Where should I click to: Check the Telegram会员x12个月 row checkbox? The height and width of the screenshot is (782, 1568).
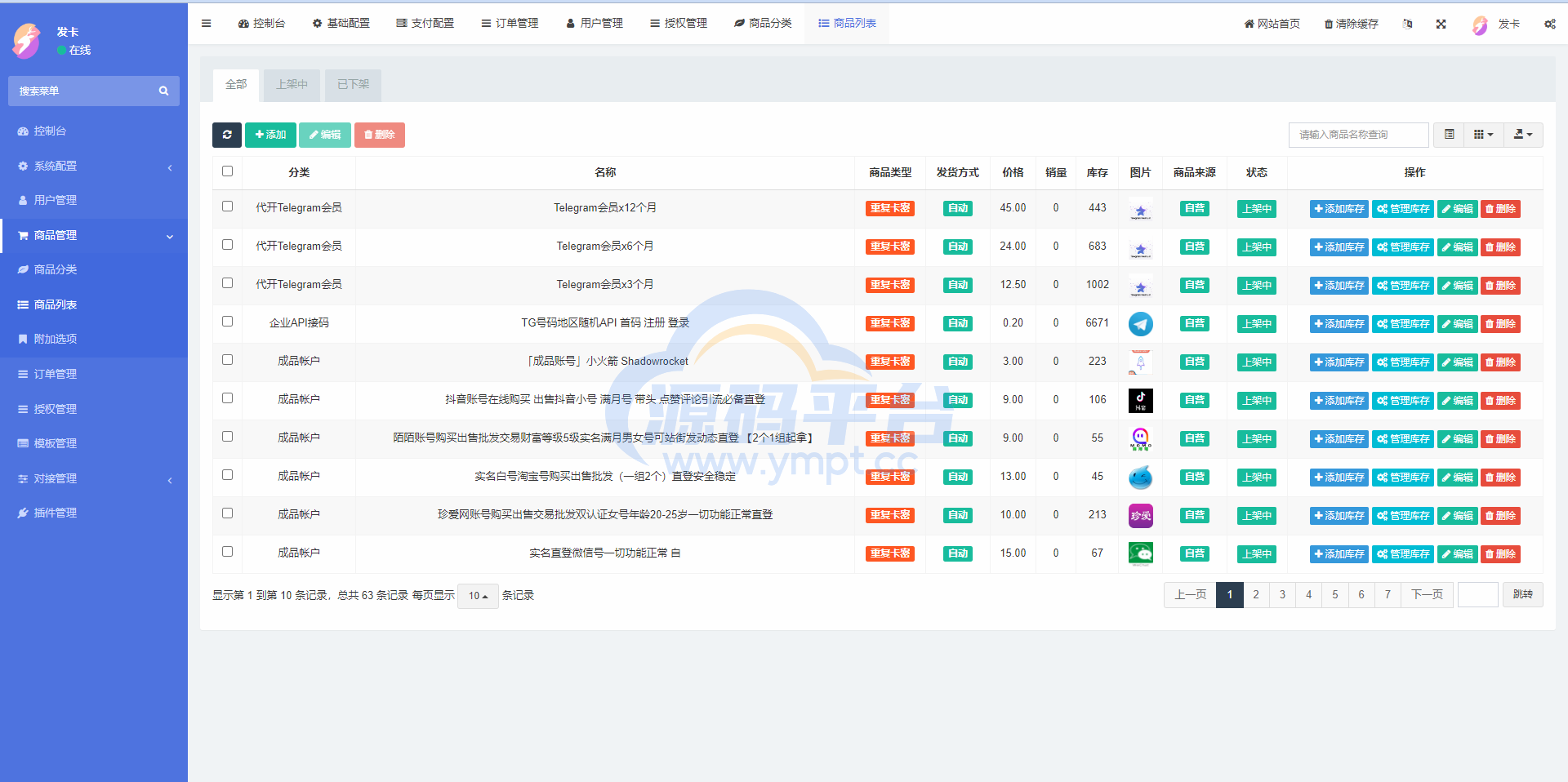pyautogui.click(x=227, y=207)
